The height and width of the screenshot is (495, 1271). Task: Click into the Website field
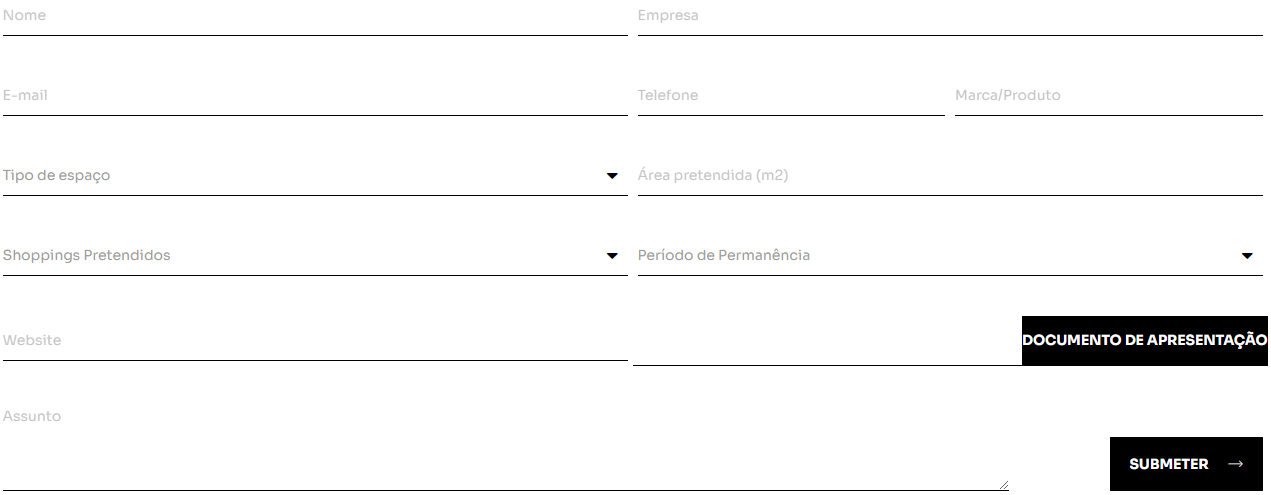(x=314, y=341)
